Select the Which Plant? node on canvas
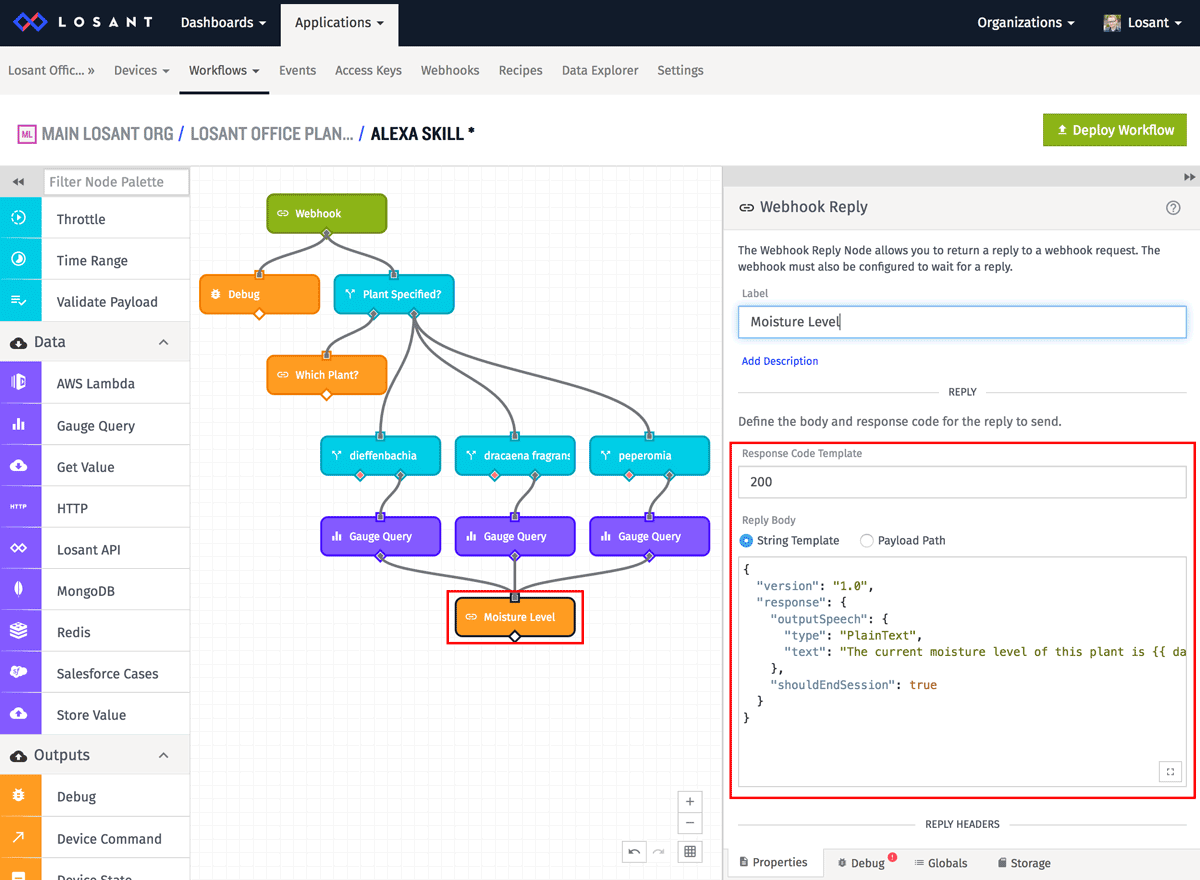The image size is (1200, 880). pos(326,375)
